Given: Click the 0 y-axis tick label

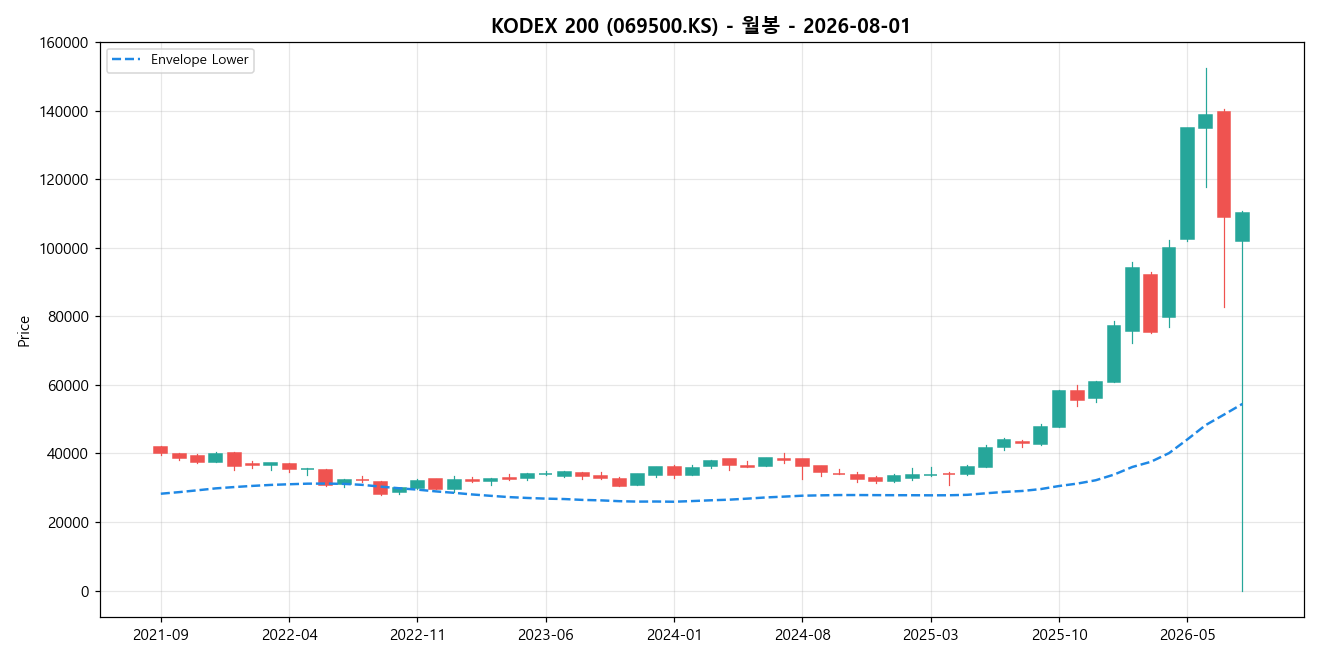Looking at the screenshot, I should (x=85, y=591).
